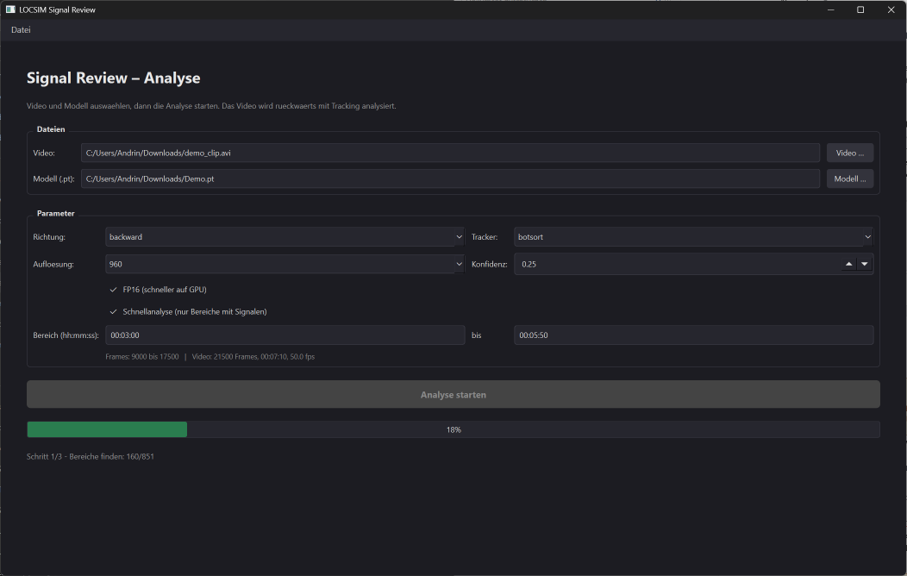Open the Tracker dropdown showing botsort
The image size is (907, 576).
point(693,237)
